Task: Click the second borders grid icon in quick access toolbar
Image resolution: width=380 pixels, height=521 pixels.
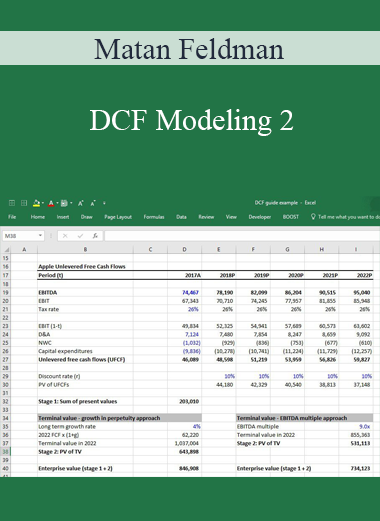Action: coord(24,203)
